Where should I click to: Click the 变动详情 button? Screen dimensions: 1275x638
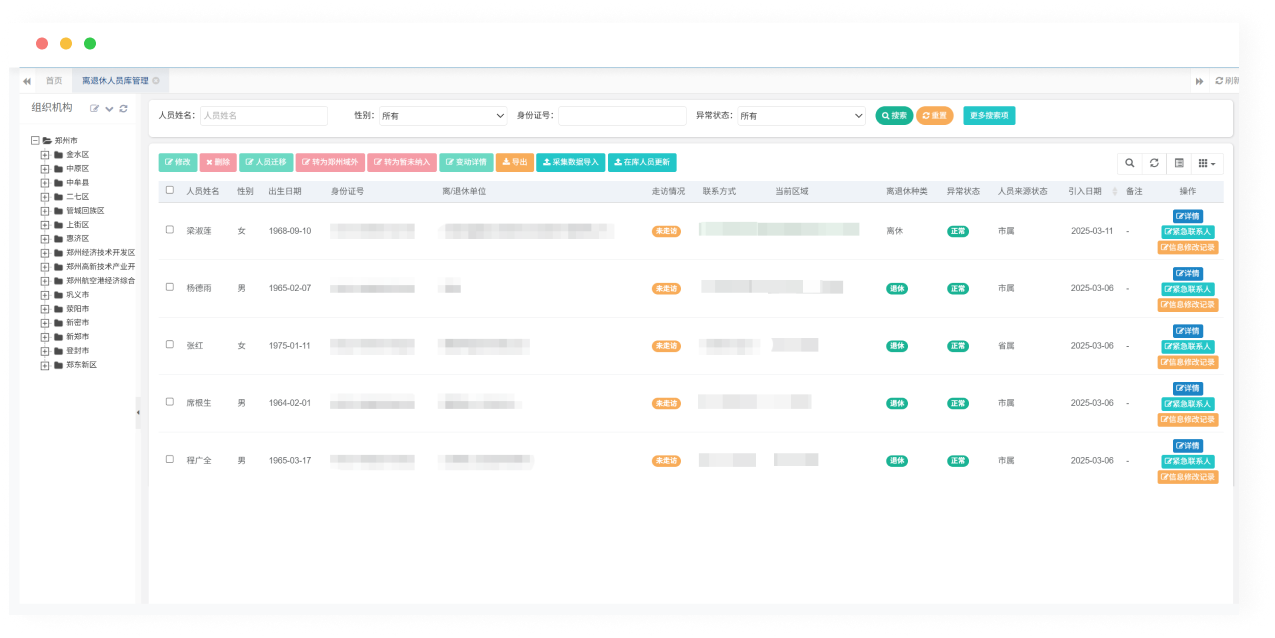coord(466,162)
